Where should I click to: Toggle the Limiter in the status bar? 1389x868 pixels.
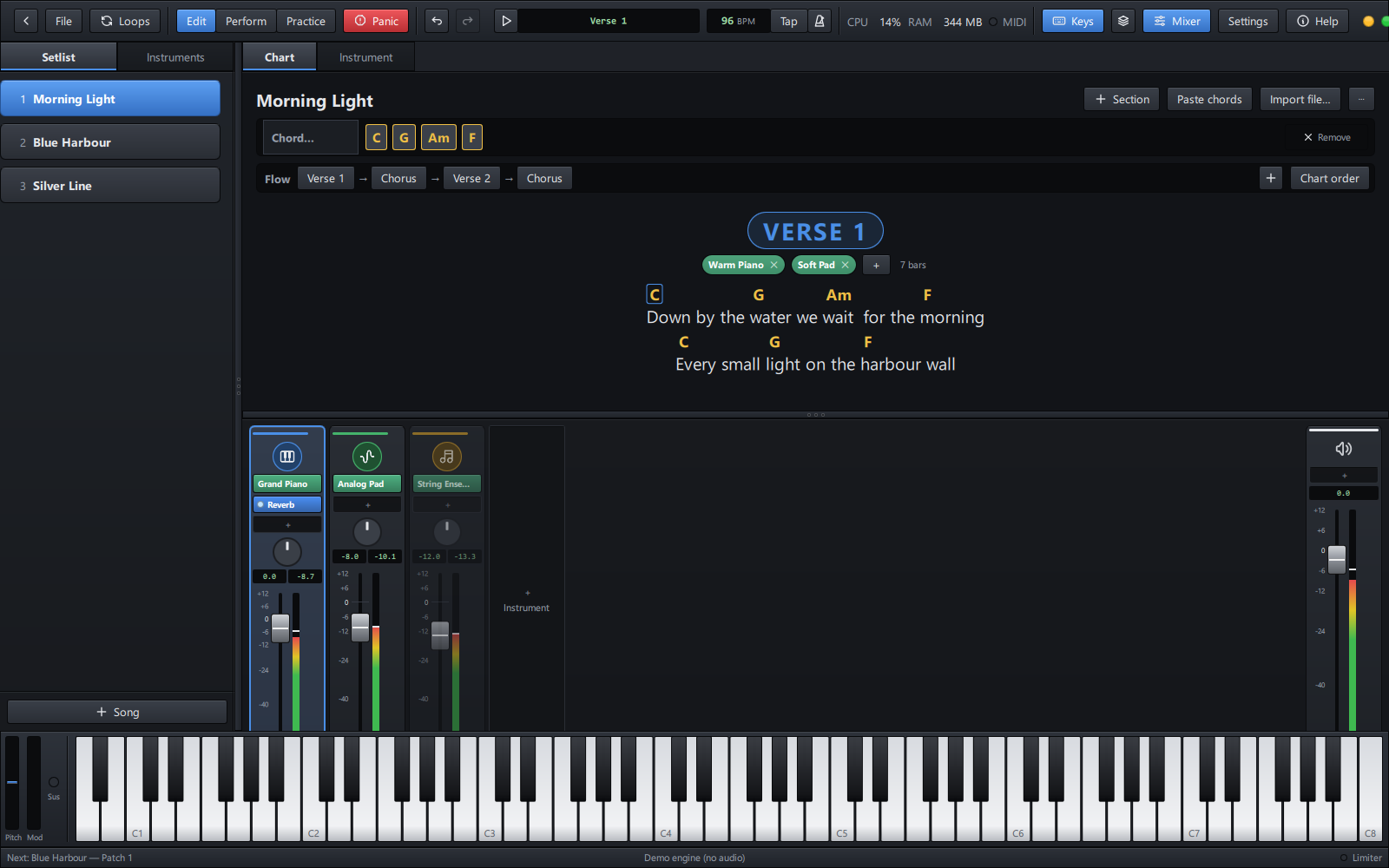(x=1361, y=858)
